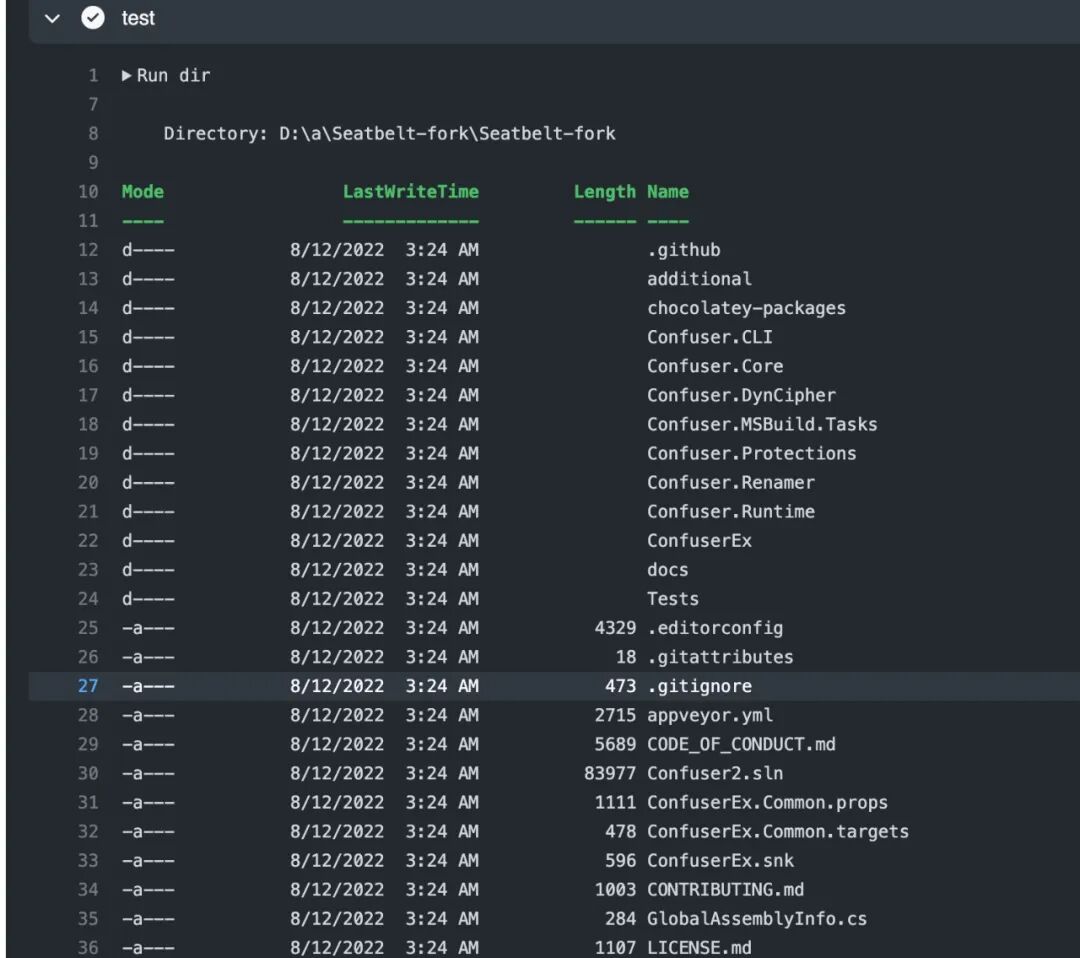1080x958 pixels.
Task: Click the green success check icon
Action: click(x=93, y=18)
